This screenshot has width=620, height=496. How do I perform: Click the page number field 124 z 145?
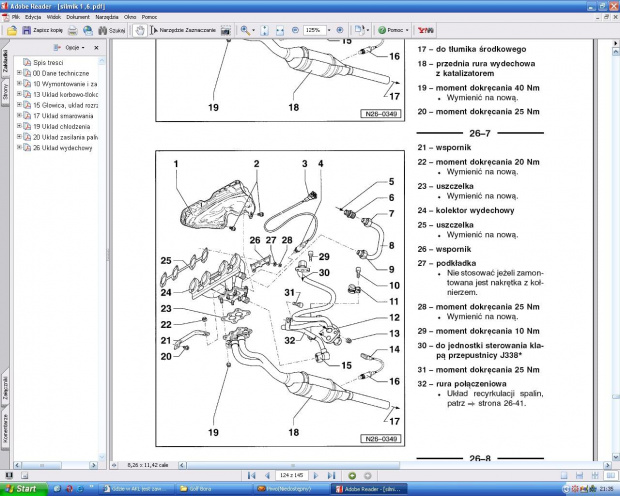coord(291,476)
